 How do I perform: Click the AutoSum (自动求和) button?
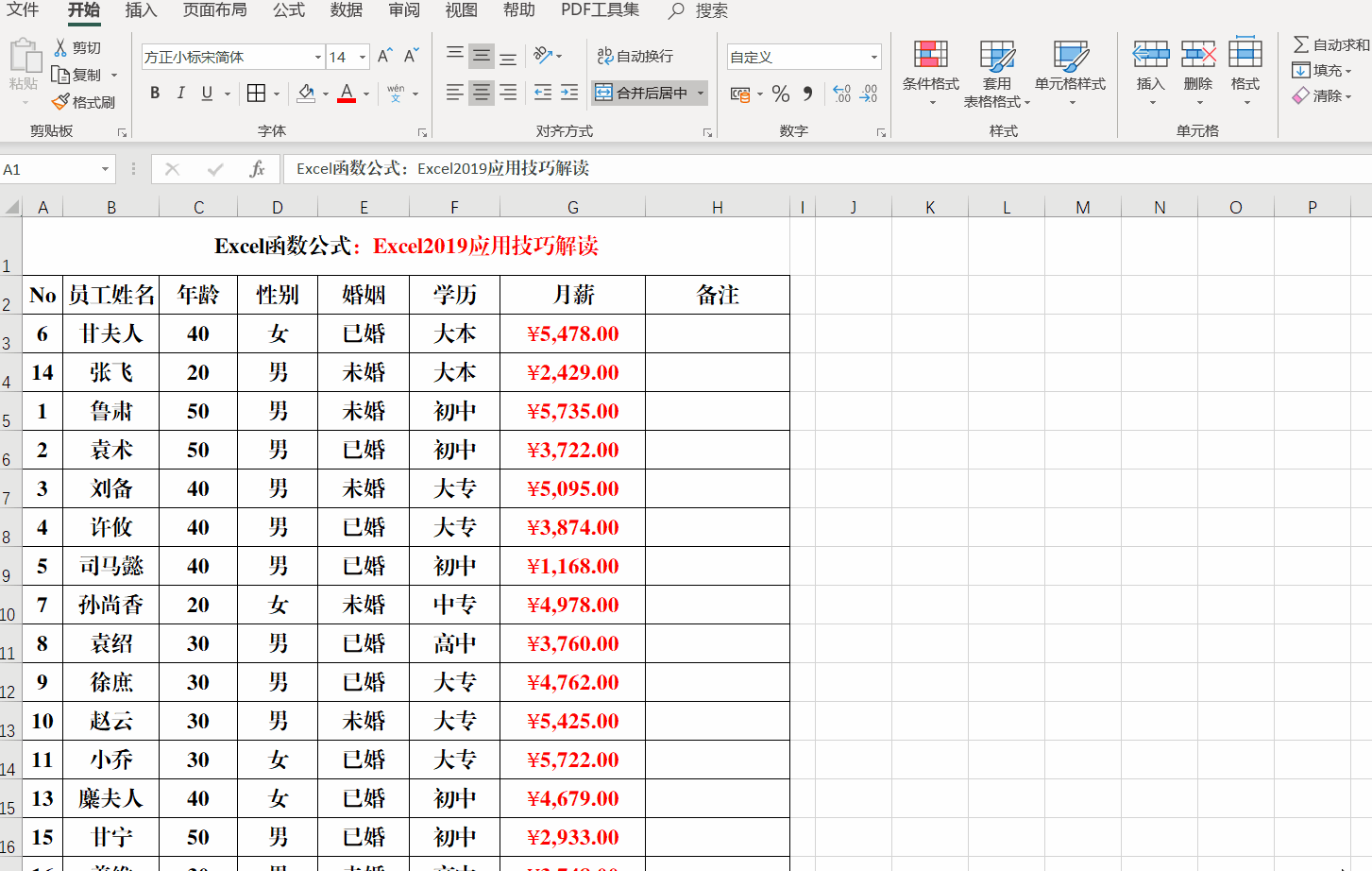click(x=1331, y=44)
